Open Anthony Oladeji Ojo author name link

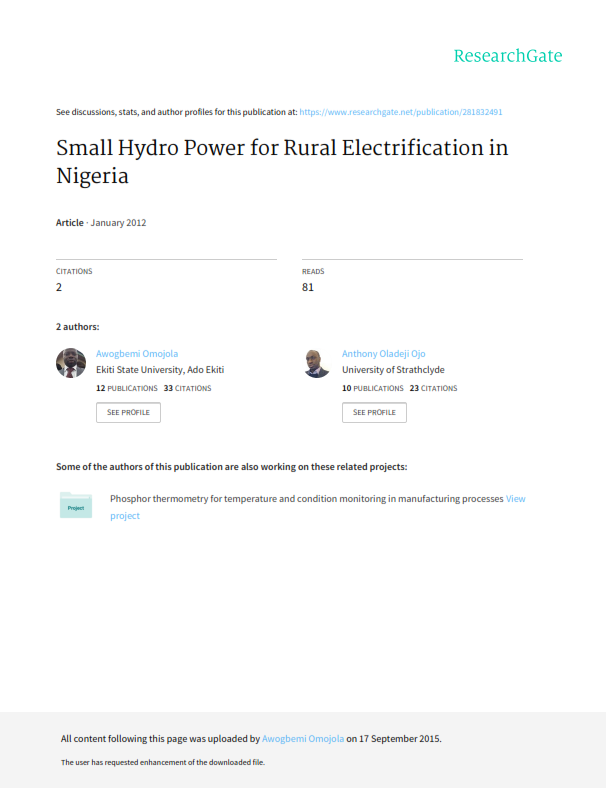coord(384,354)
